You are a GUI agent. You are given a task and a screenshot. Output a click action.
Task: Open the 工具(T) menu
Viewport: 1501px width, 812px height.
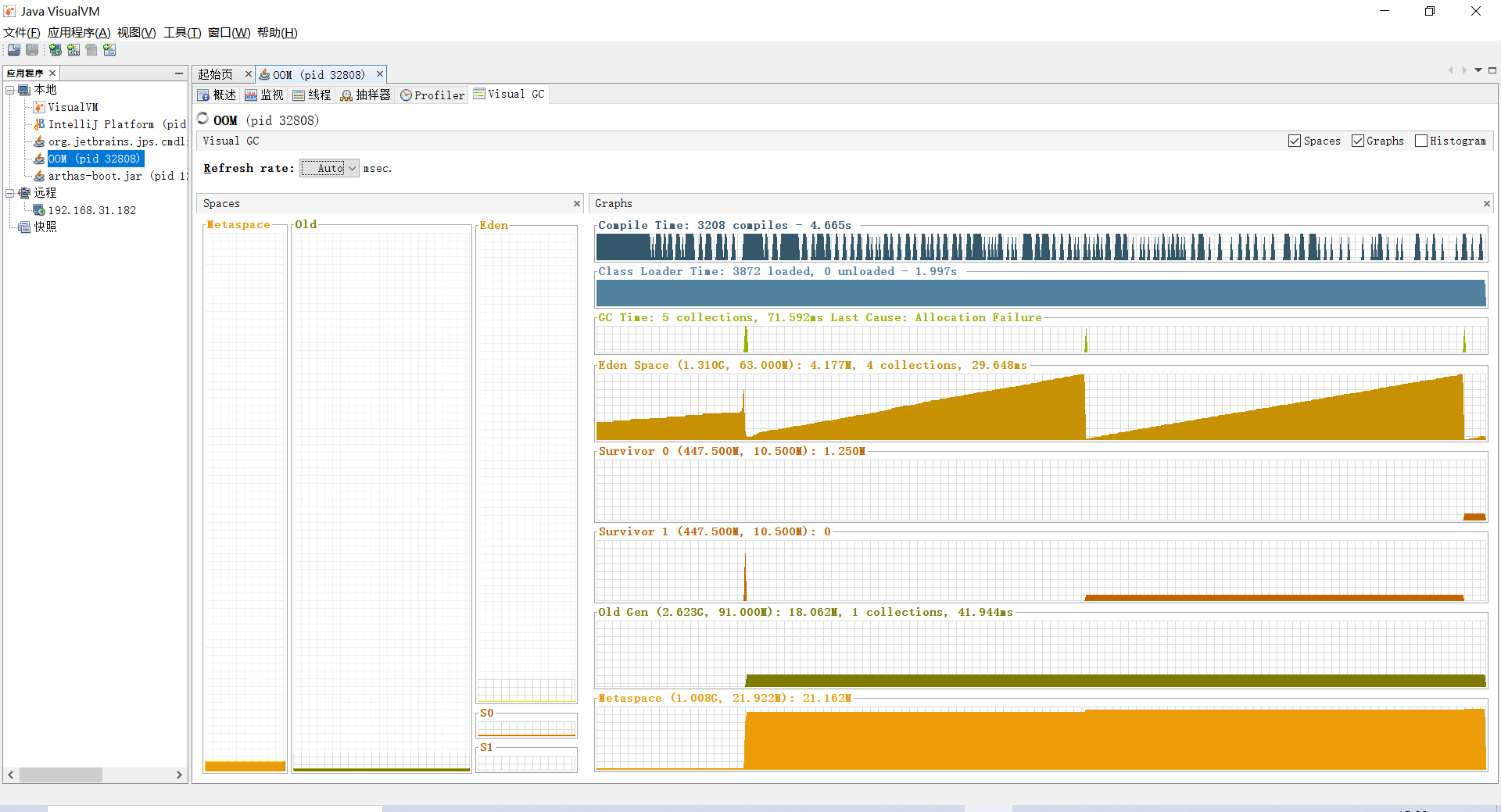pos(182,33)
